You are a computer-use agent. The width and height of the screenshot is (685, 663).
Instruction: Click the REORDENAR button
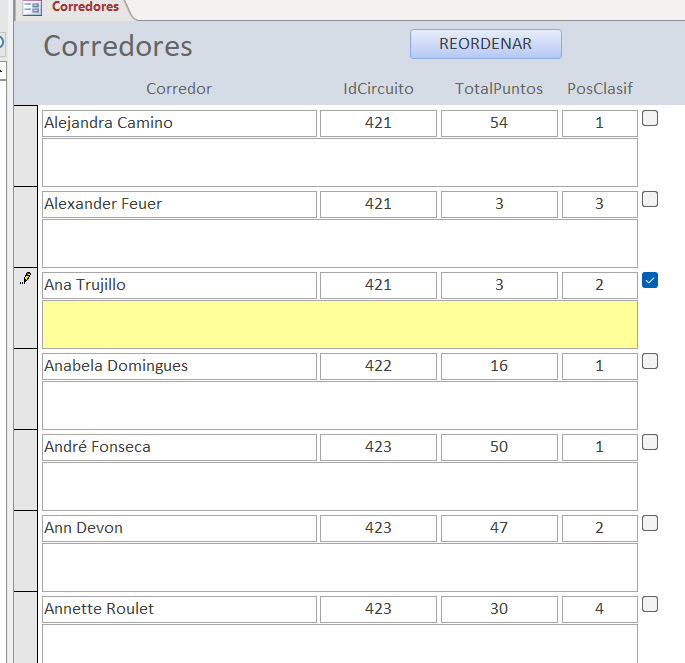486,44
